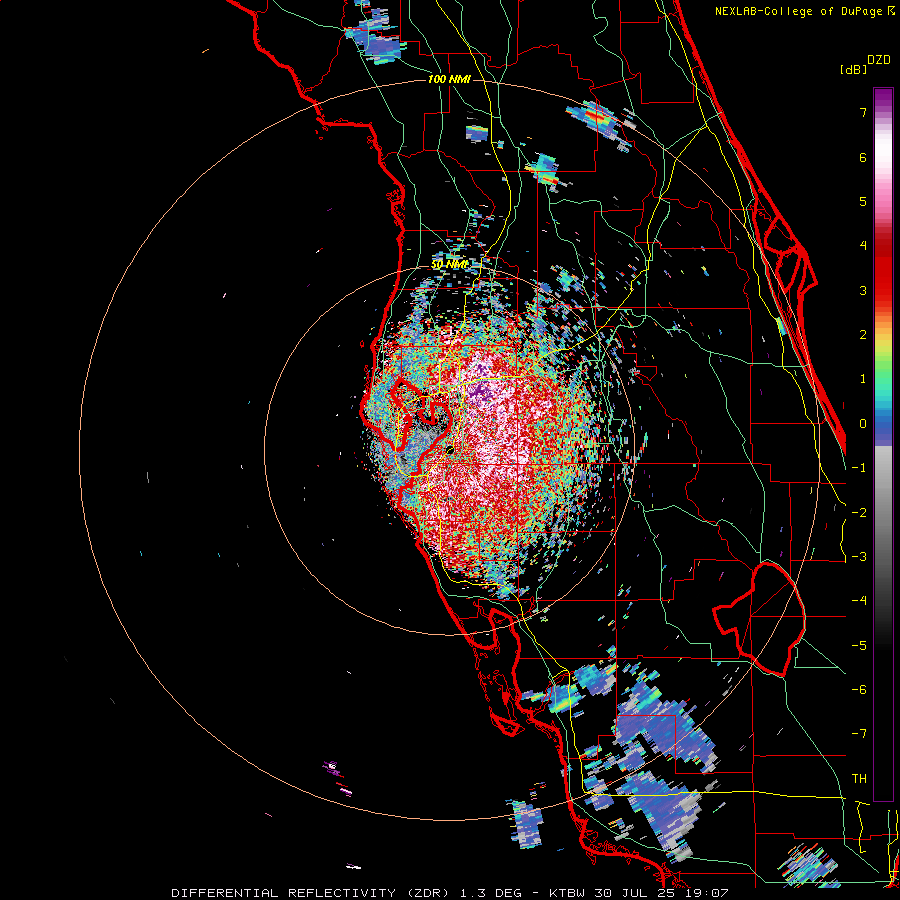The width and height of the screenshot is (900, 900).
Task: Click the DZD legend heading
Action: 879,60
